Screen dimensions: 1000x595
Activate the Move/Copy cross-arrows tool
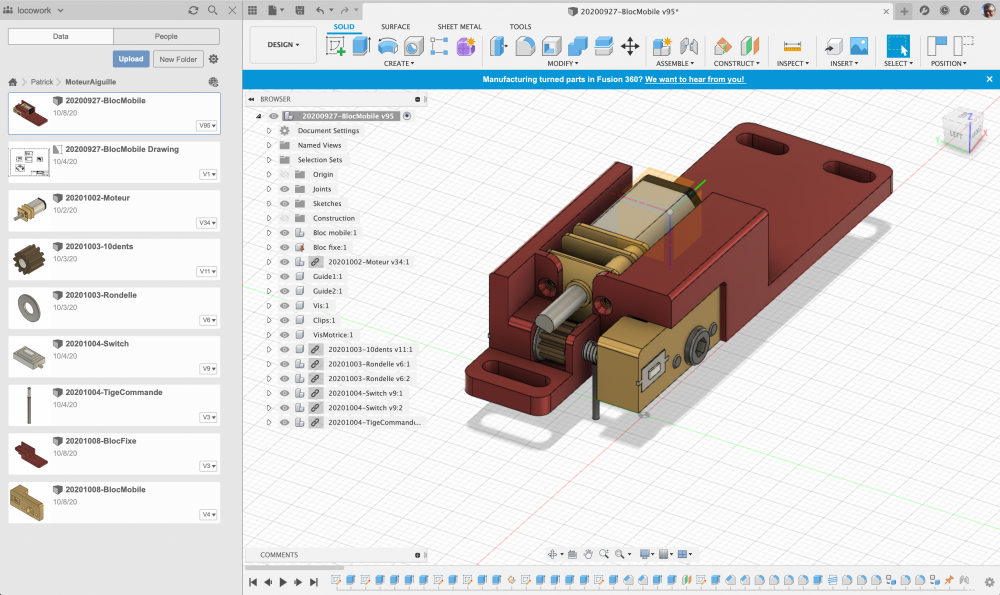pos(630,46)
